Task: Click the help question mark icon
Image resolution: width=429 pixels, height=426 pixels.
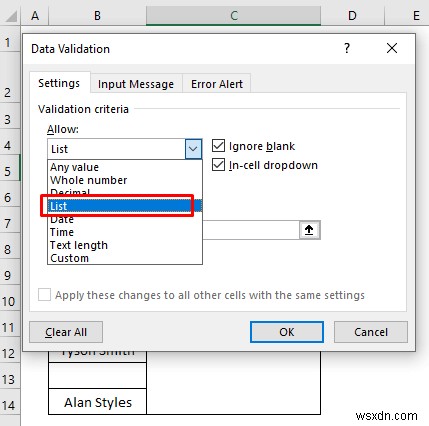Action: [x=347, y=49]
